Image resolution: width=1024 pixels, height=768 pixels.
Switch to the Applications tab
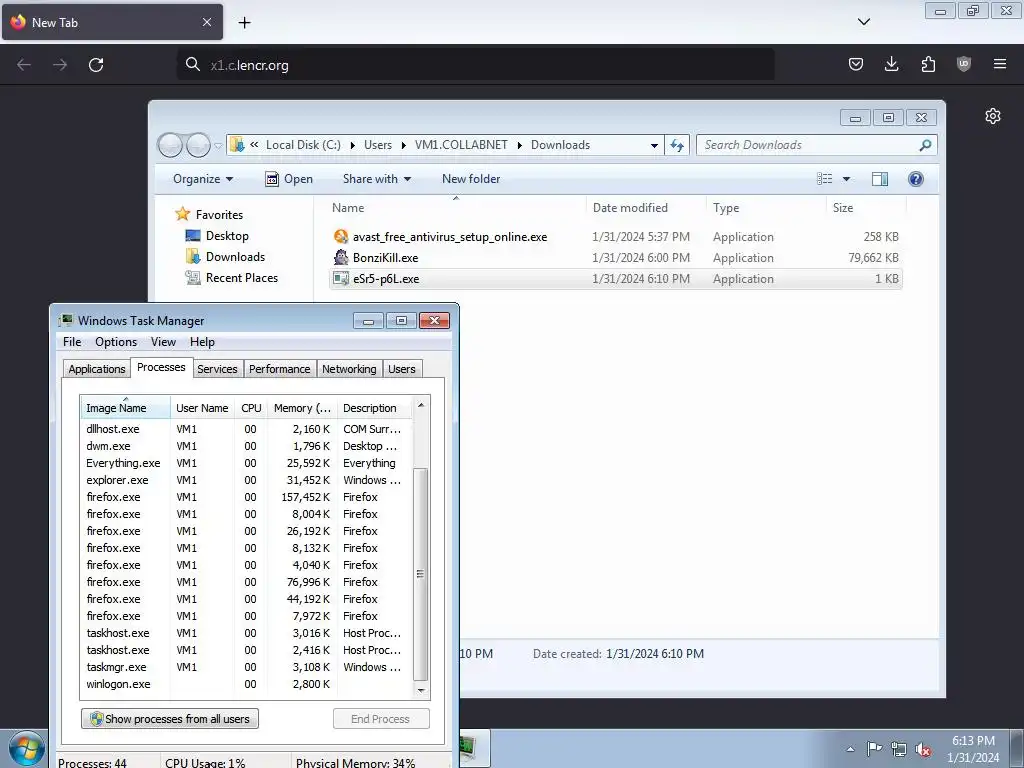(x=97, y=369)
